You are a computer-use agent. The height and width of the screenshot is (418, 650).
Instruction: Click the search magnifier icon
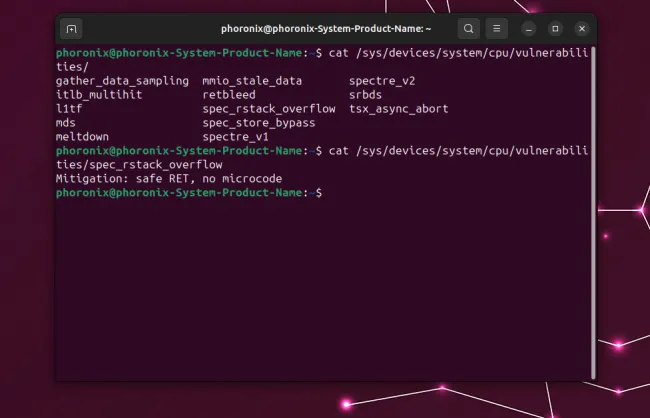click(x=469, y=29)
